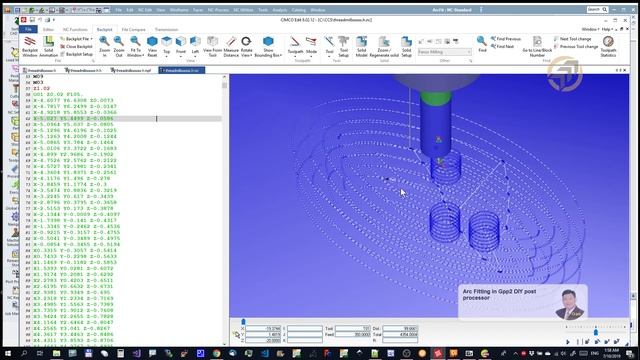Open the taskbar clock and date
Screen dimensions: 640x360
pyautogui.click(x=611, y=353)
